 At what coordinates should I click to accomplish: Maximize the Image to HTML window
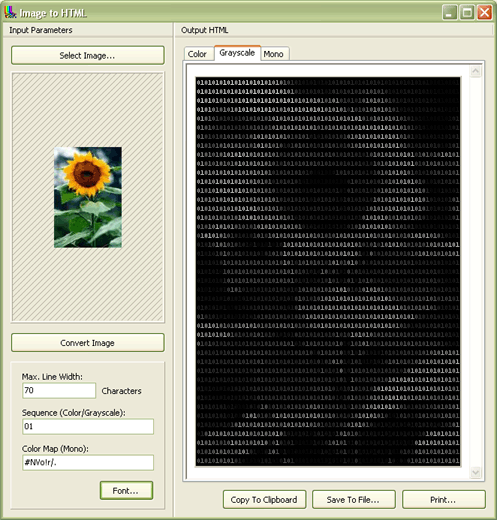467,13
